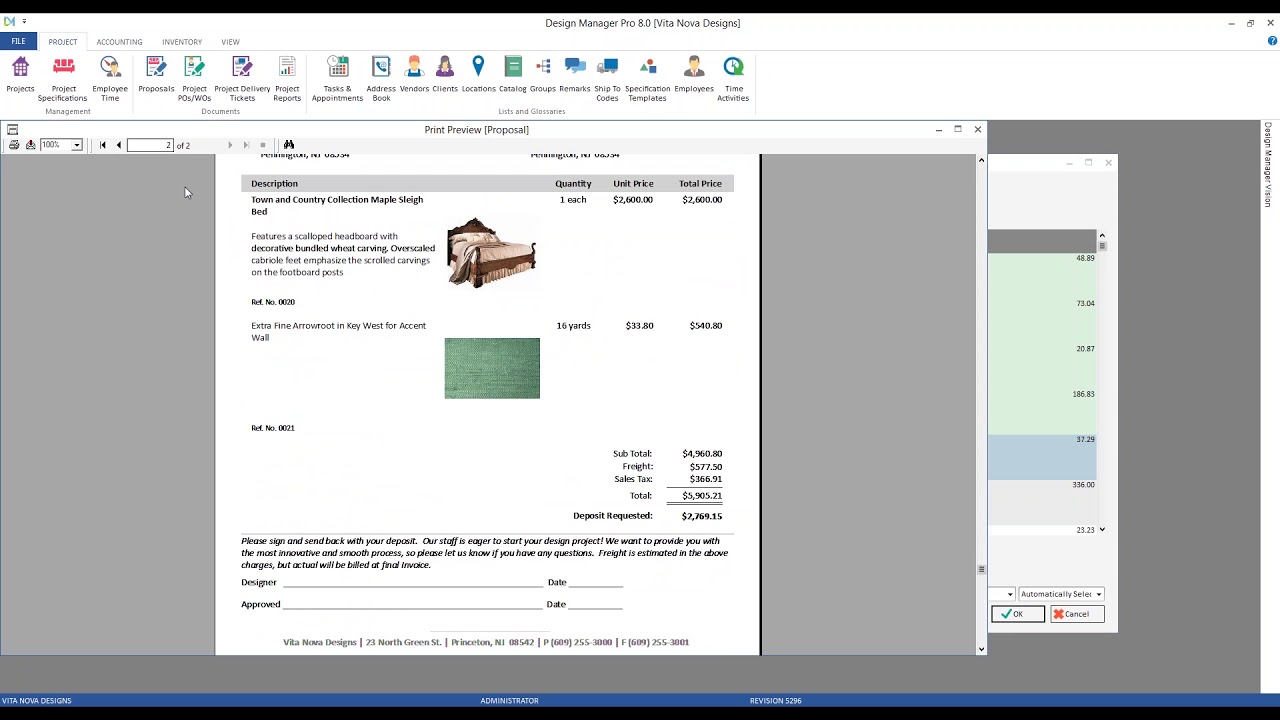Click the Ref. No. 0021 text
The height and width of the screenshot is (720, 1280).
tap(273, 428)
